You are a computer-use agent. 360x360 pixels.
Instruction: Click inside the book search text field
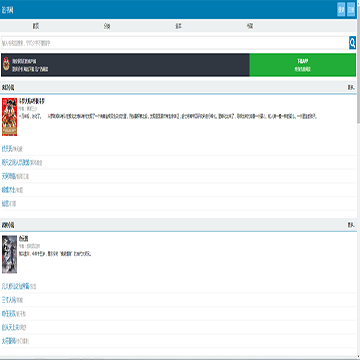tap(175, 43)
